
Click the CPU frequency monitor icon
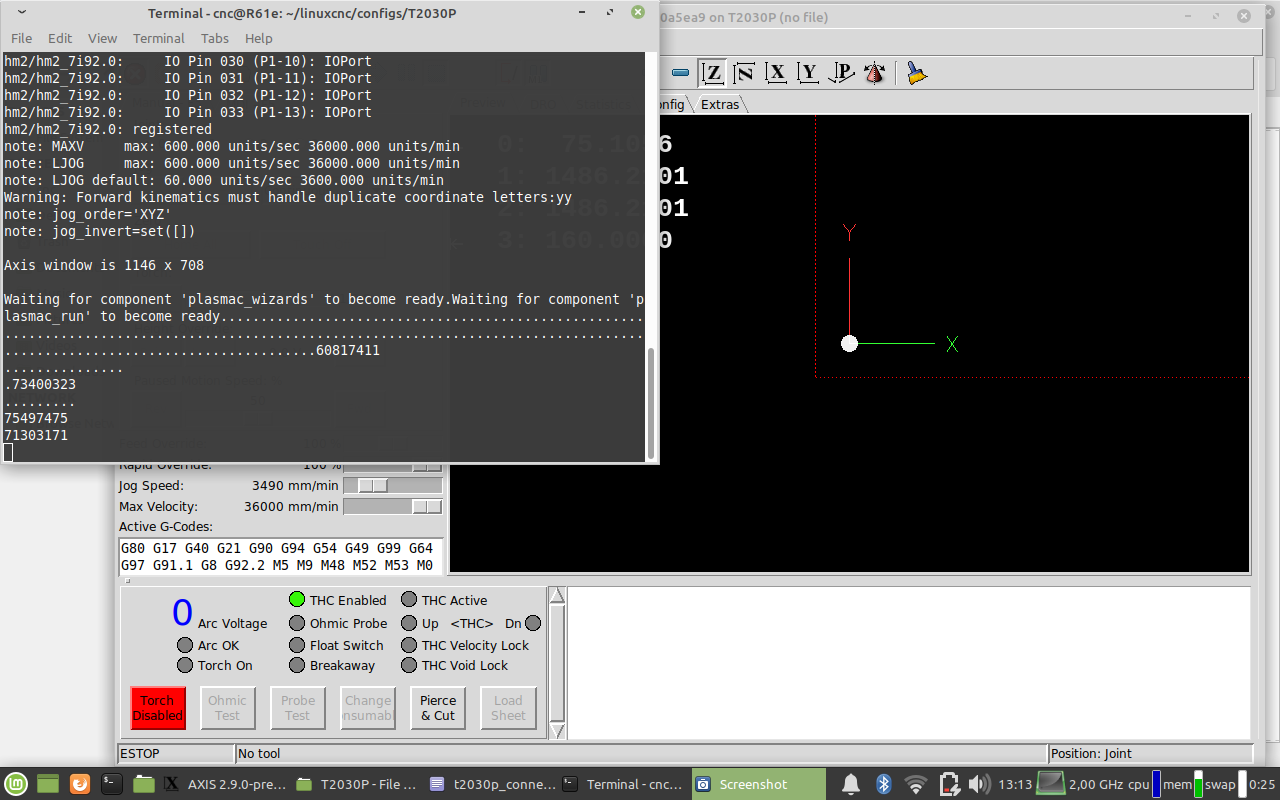pos(1050,783)
